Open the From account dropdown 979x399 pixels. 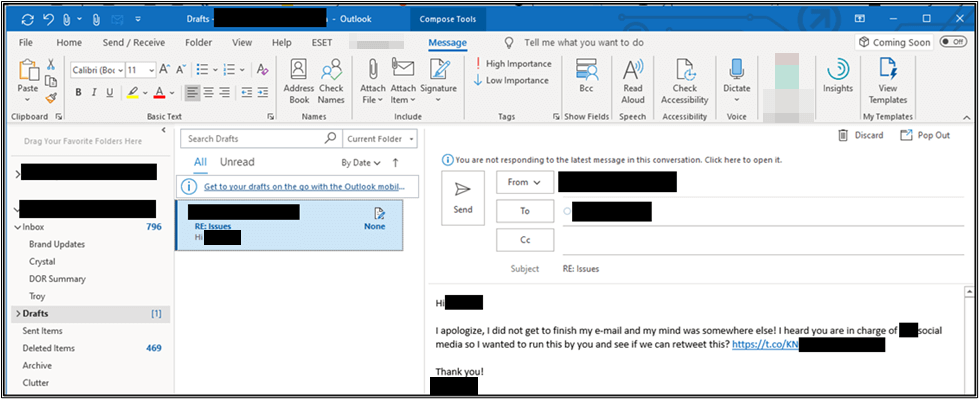click(525, 182)
